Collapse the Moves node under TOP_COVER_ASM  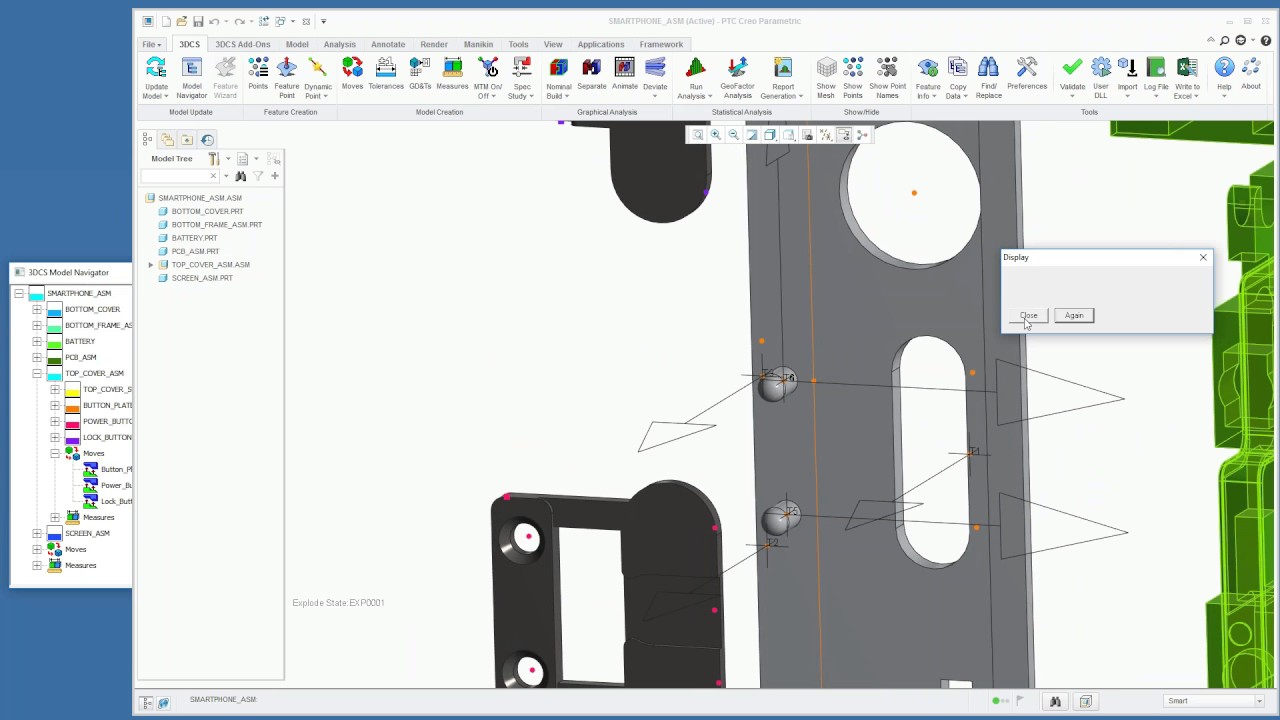(x=55, y=453)
